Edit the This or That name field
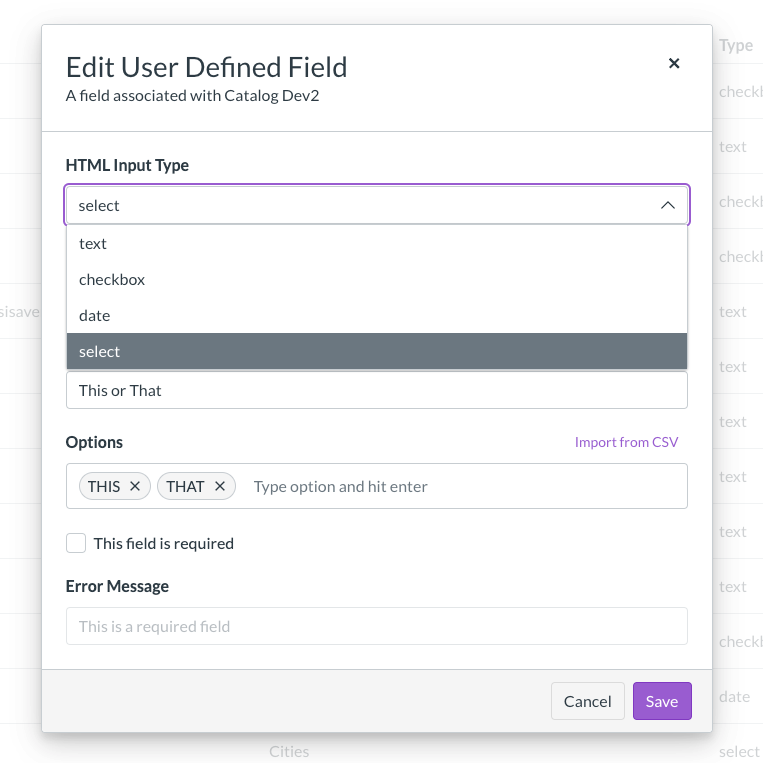Screen dimensions: 763x763 click(376, 390)
